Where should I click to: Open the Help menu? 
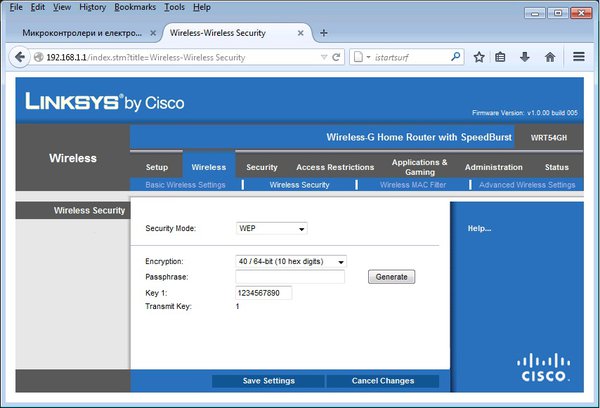click(x=202, y=7)
